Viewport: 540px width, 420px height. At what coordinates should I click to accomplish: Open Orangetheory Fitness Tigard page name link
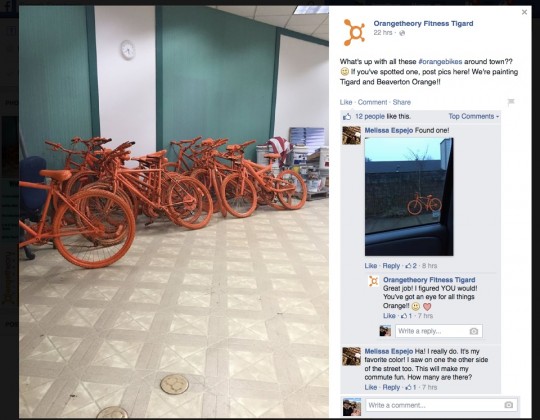423,23
